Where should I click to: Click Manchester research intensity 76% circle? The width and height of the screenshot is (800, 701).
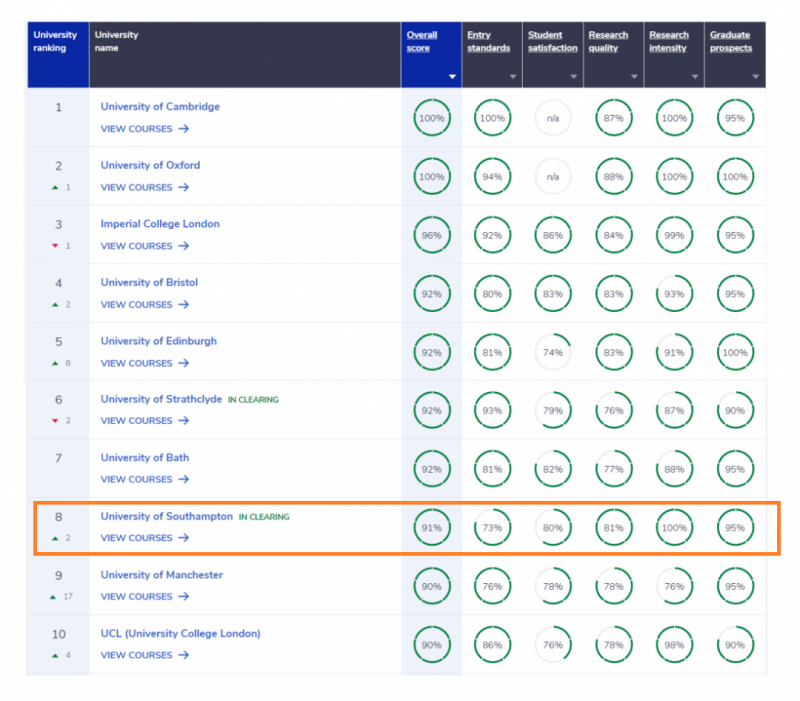[x=674, y=586]
